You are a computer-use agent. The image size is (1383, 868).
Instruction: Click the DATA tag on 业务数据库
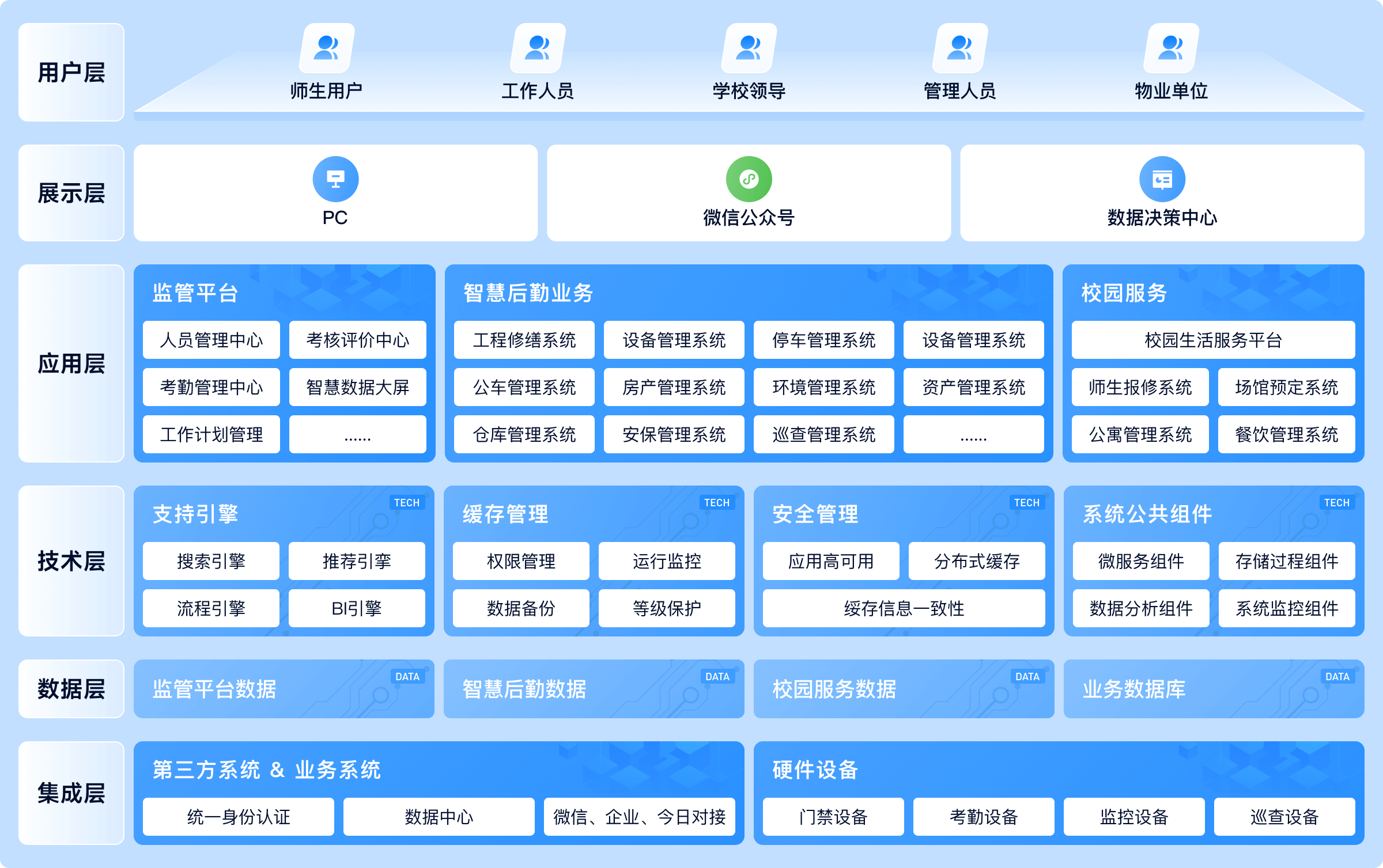[1337, 676]
